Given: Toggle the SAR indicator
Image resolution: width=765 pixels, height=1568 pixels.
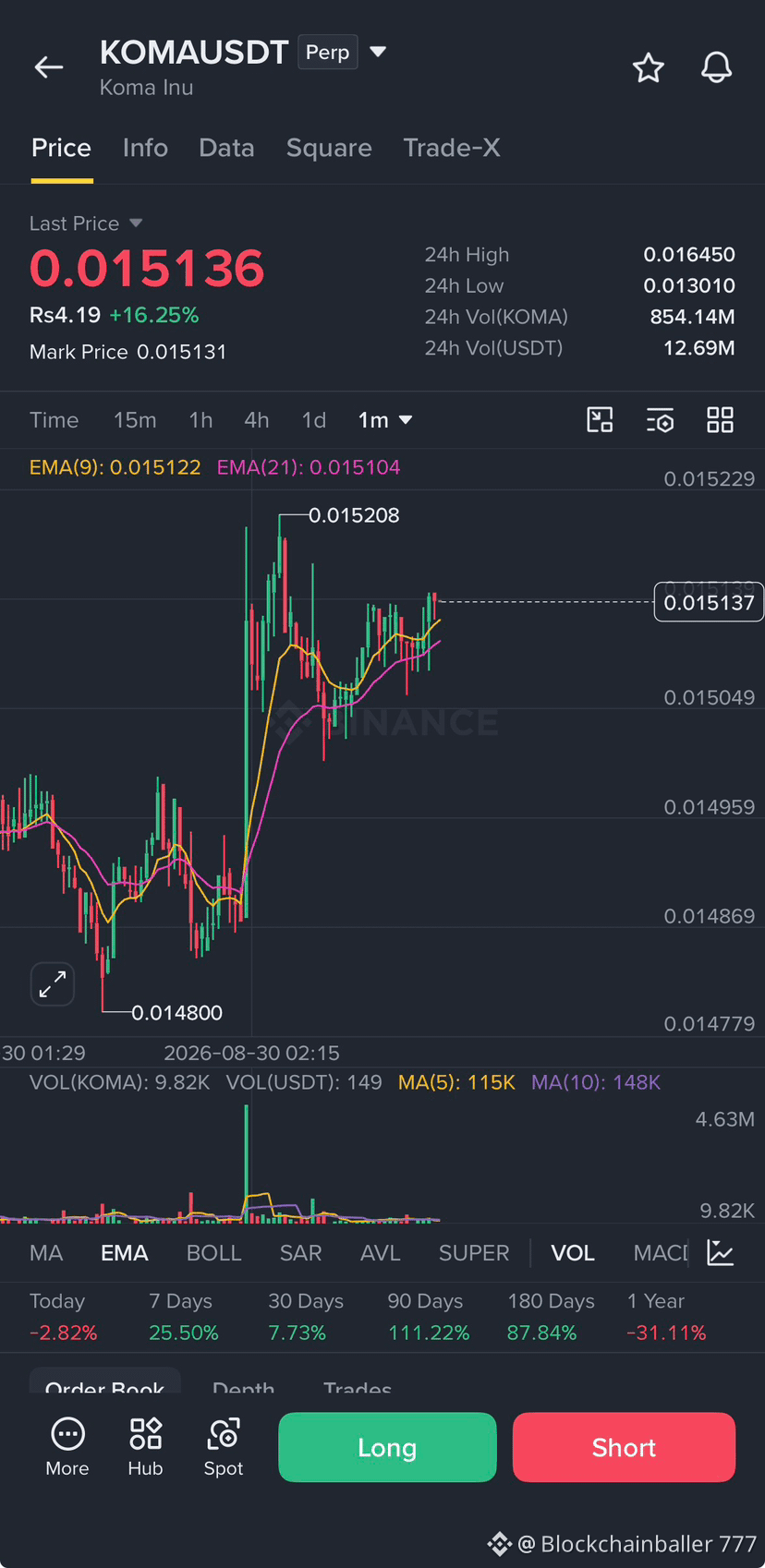Looking at the screenshot, I should coord(301,1253).
